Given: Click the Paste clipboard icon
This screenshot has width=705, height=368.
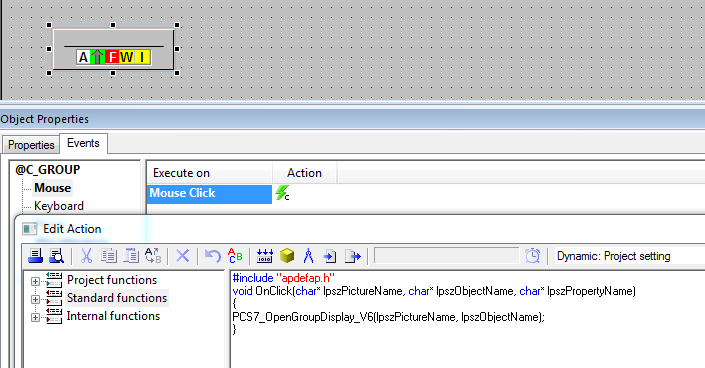Looking at the screenshot, I should tap(131, 256).
